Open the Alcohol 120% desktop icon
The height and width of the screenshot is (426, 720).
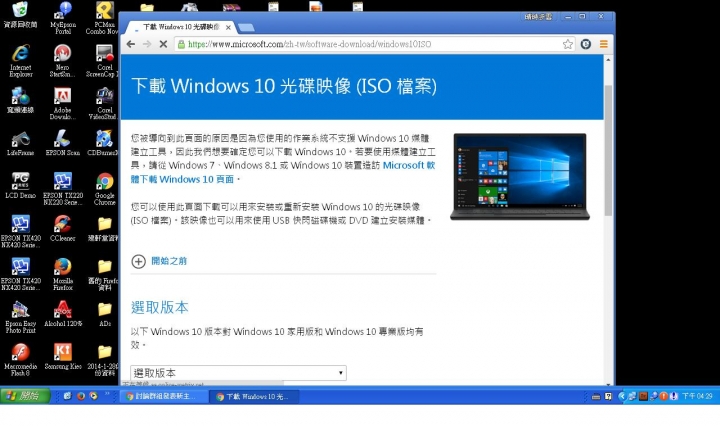(x=63, y=314)
